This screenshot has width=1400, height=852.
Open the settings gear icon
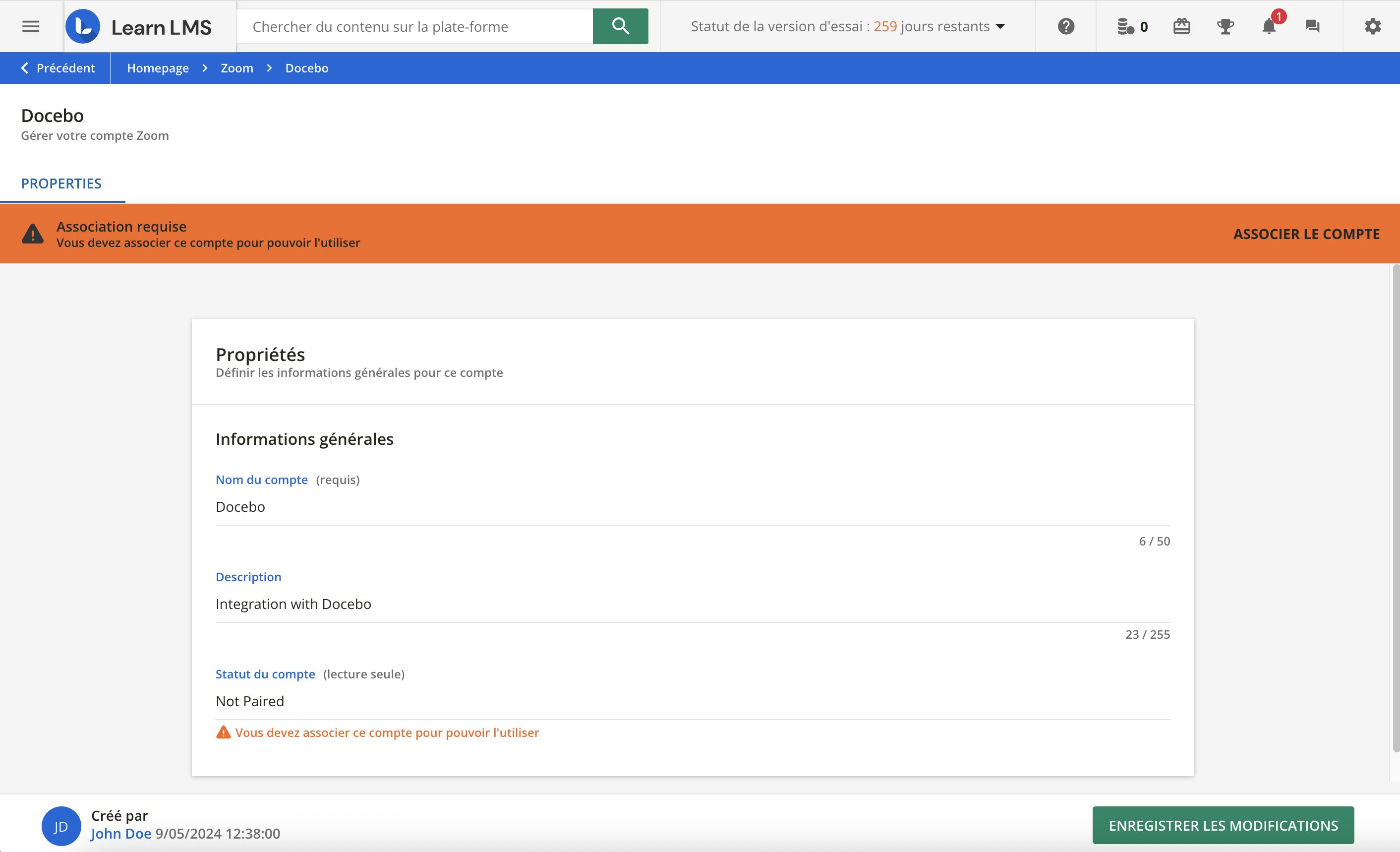tap(1372, 26)
